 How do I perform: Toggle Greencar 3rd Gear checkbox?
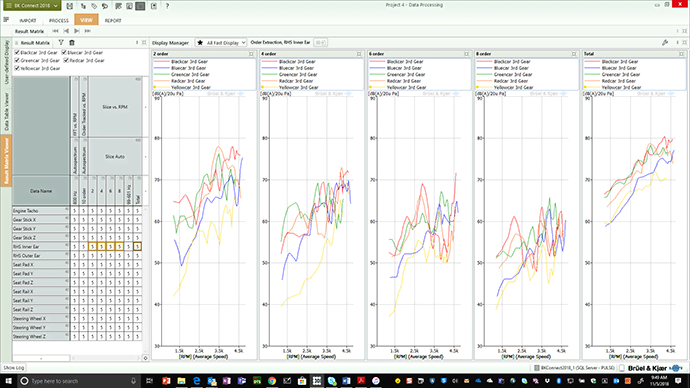(x=17, y=60)
